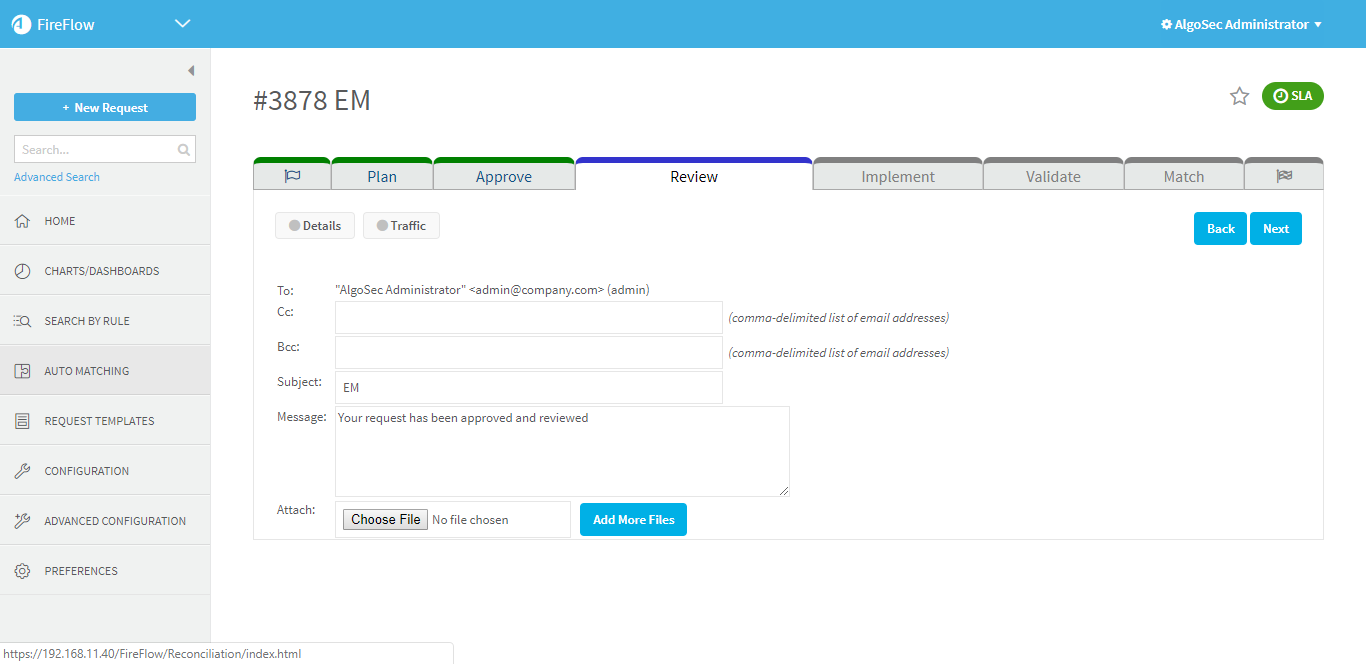The image size is (1366, 664).
Task: Click the Auto Matching sidebar icon
Action: coord(22,371)
